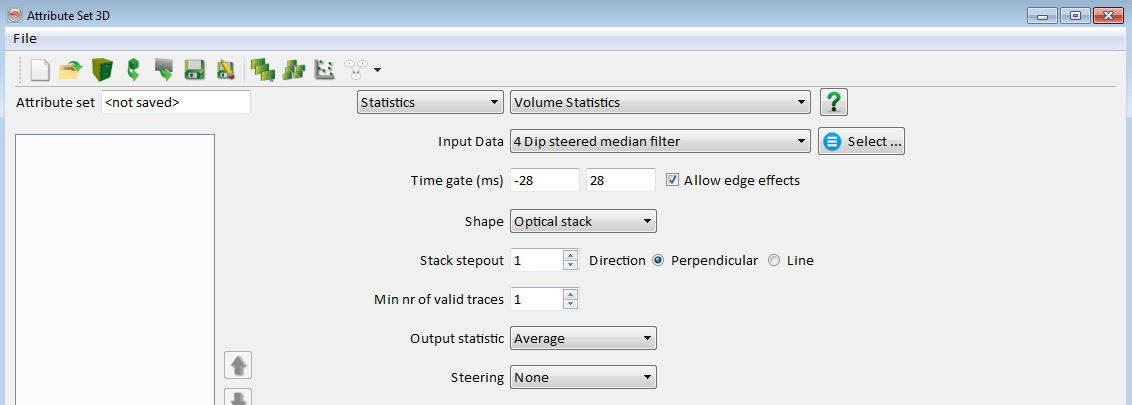Click the Select... input data button
The width and height of the screenshot is (1132, 405).
click(862, 142)
